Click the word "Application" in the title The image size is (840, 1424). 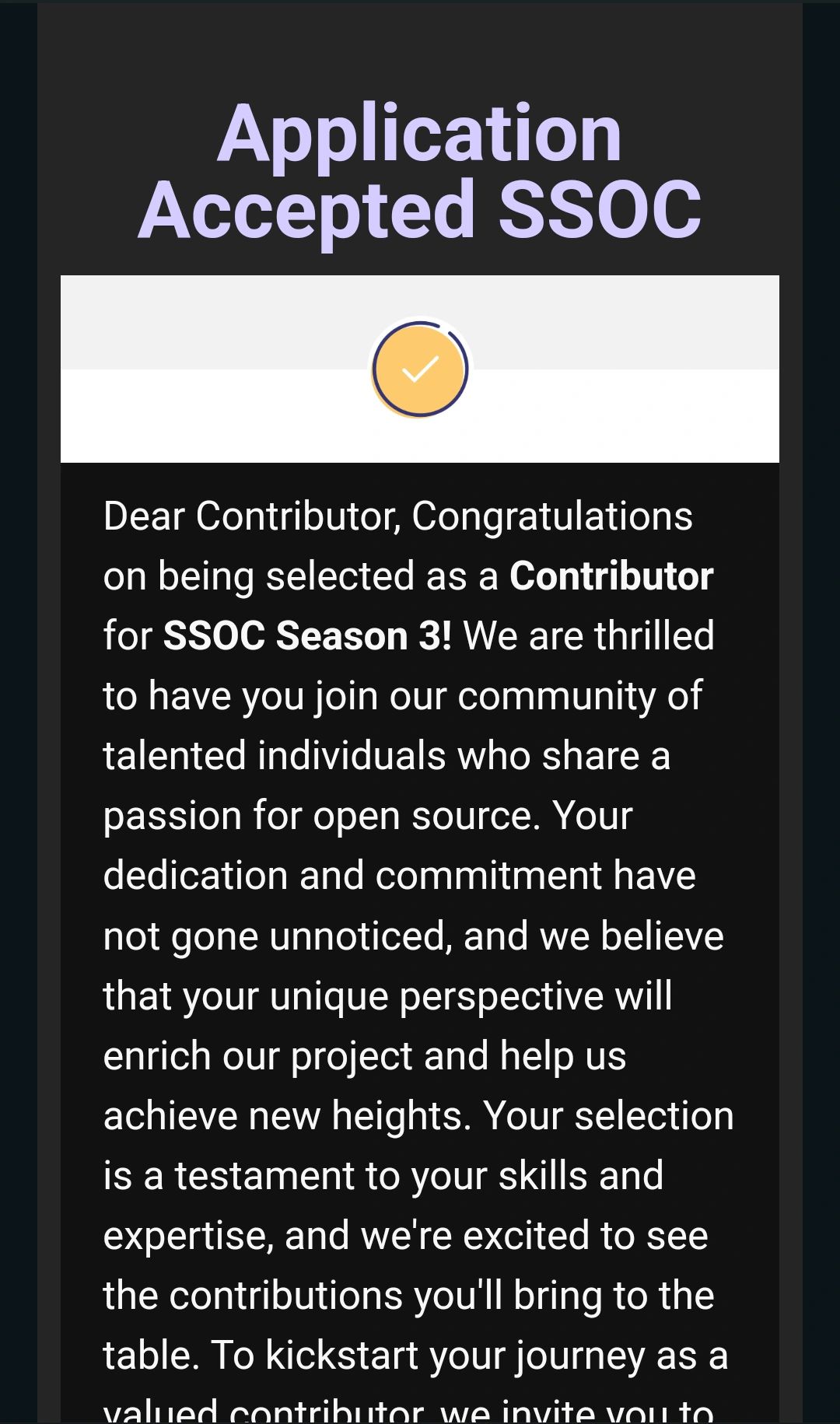click(420, 134)
